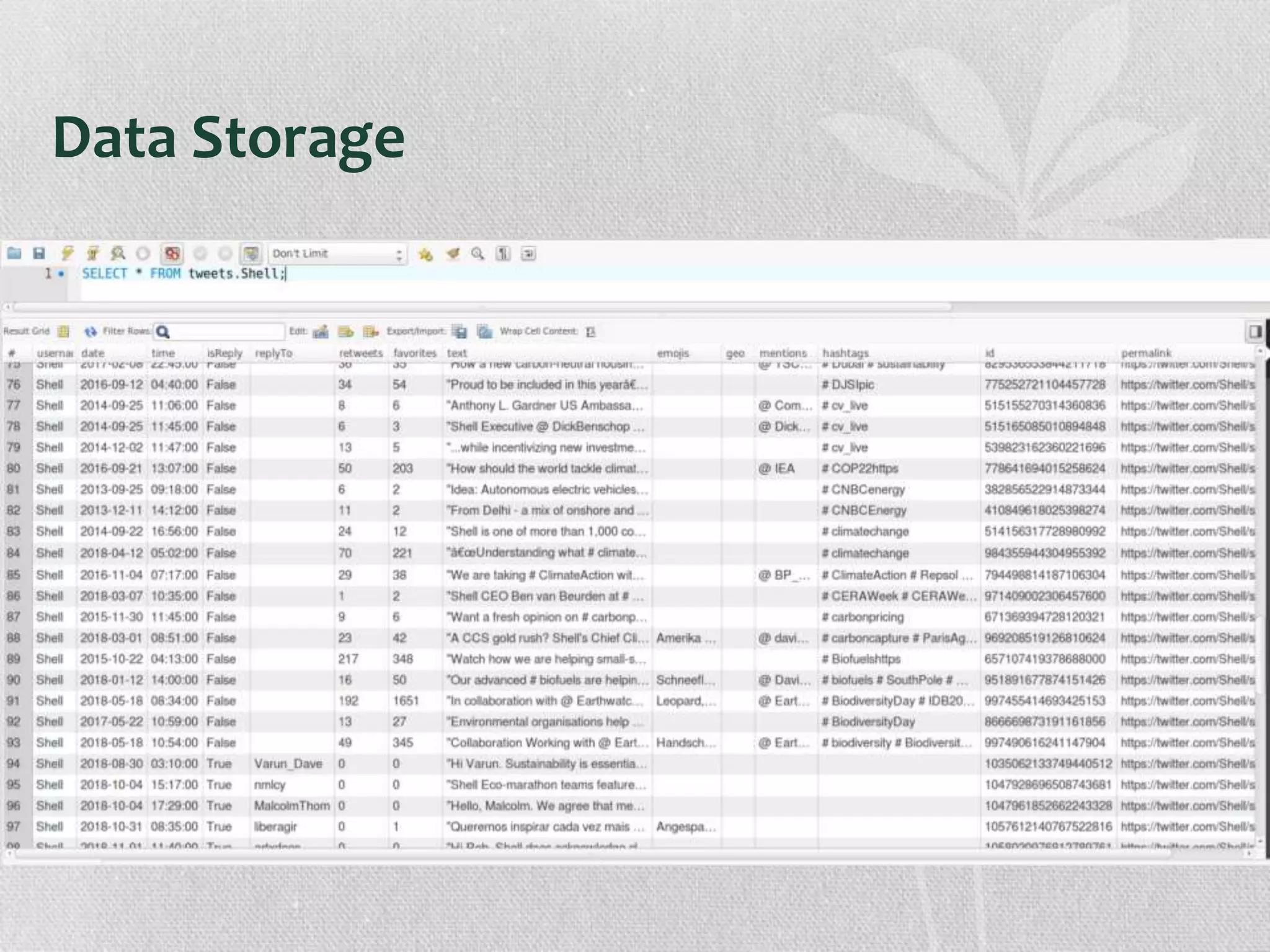
Task: Open the Don't Limit rows dropdown
Action: click(338, 253)
